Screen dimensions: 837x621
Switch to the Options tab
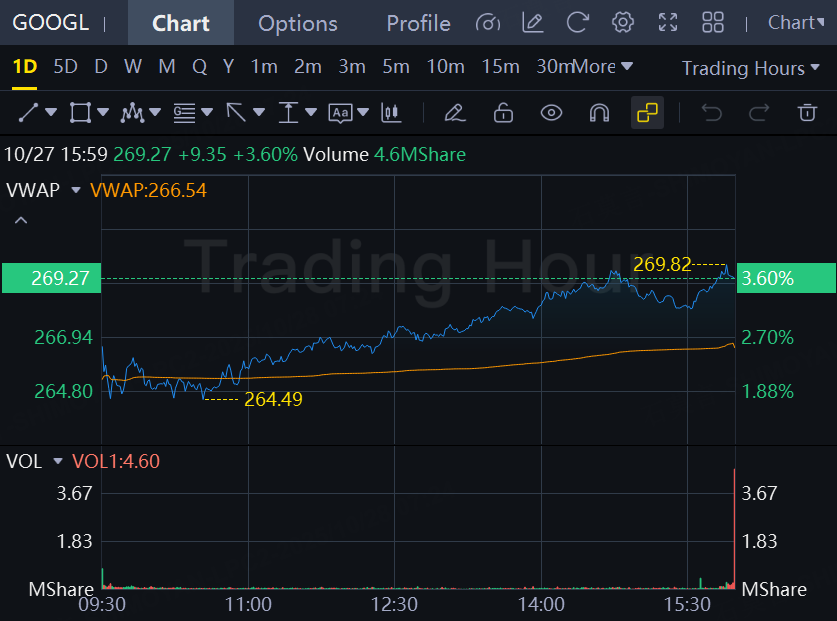coord(298,23)
